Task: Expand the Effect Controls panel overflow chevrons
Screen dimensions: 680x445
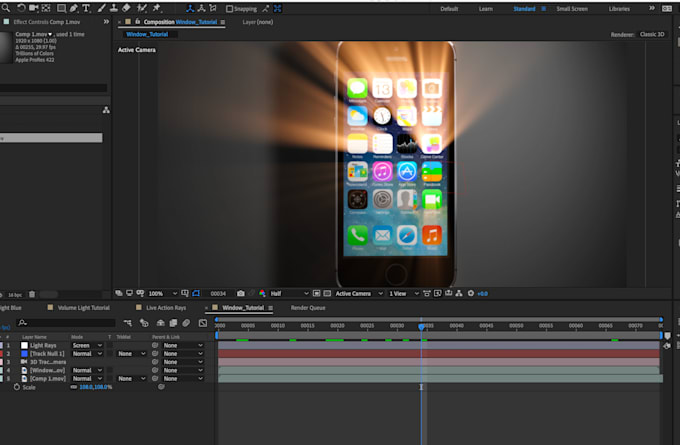Action: tap(106, 22)
